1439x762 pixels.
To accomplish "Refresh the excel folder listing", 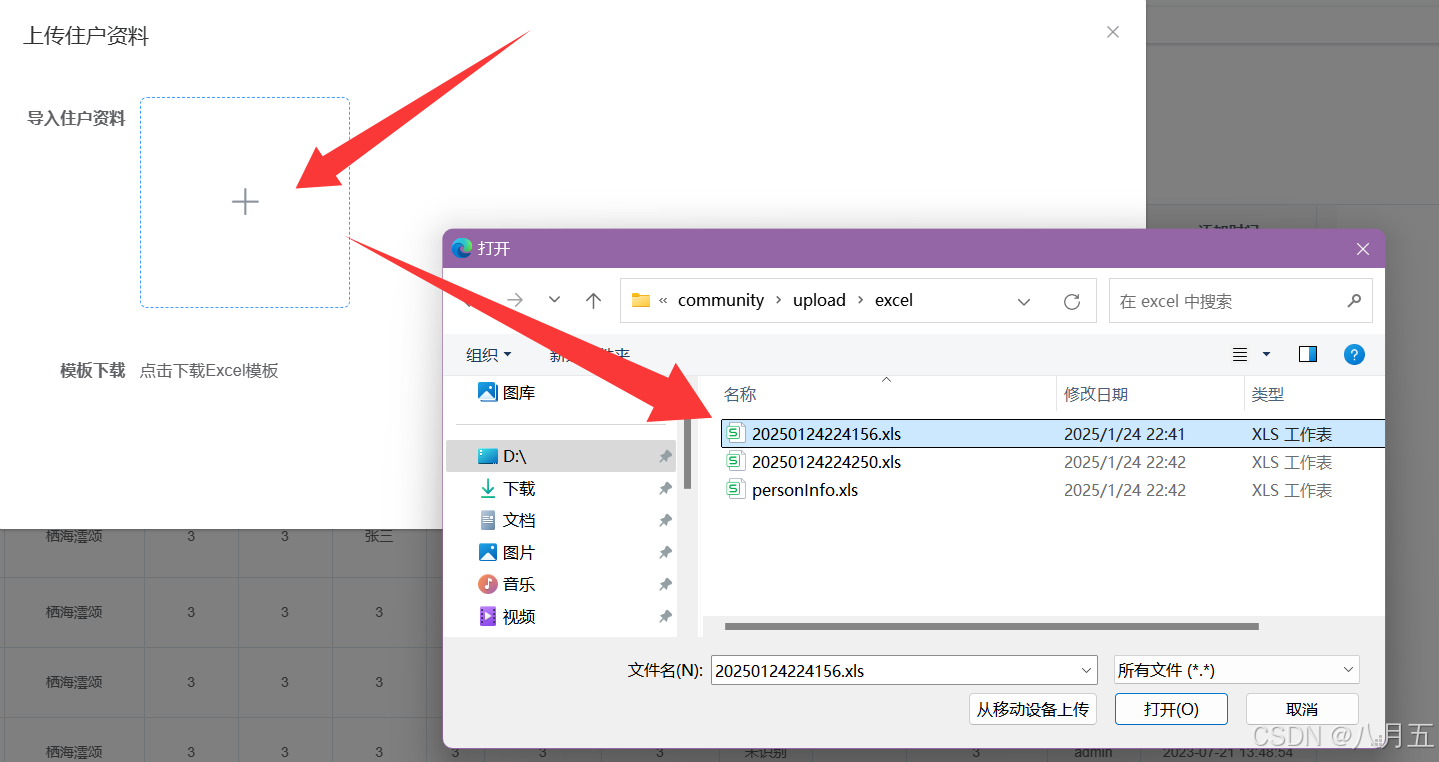I will click(1072, 301).
